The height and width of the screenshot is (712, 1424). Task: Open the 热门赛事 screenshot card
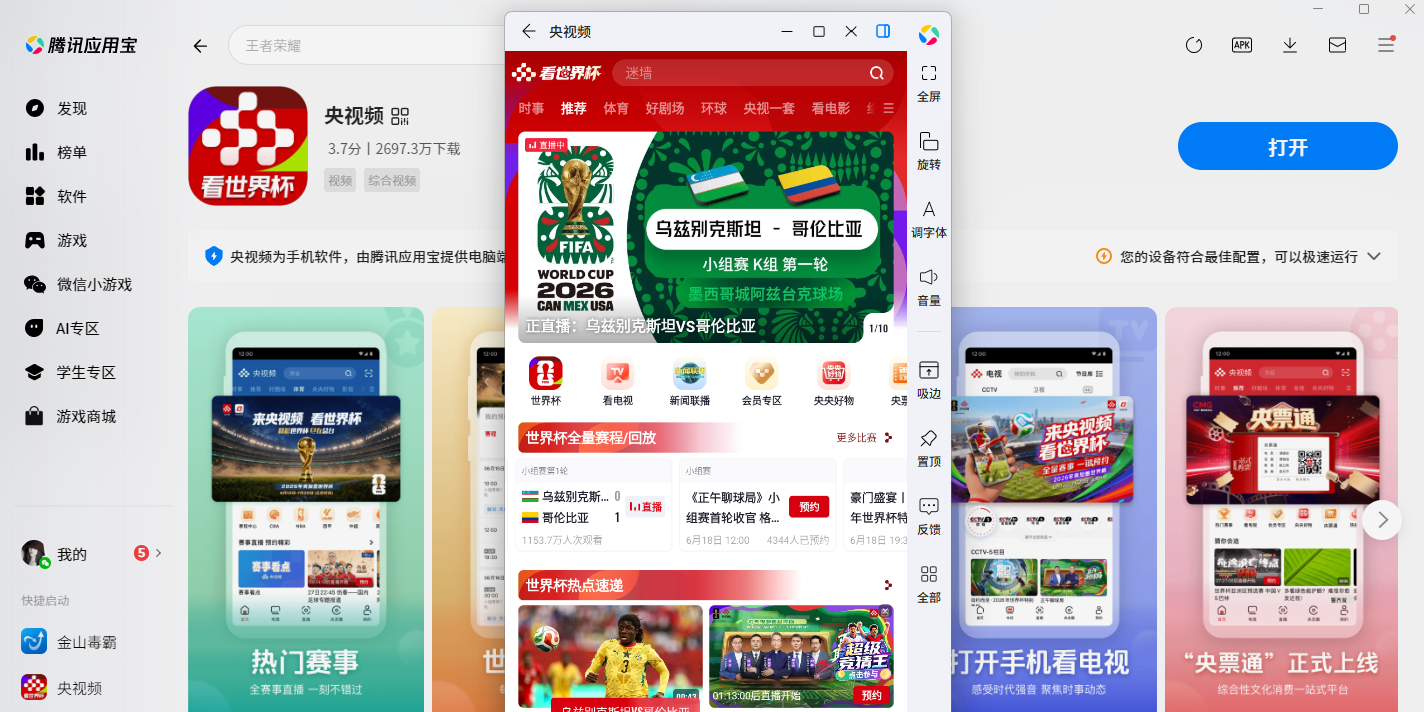coord(306,509)
